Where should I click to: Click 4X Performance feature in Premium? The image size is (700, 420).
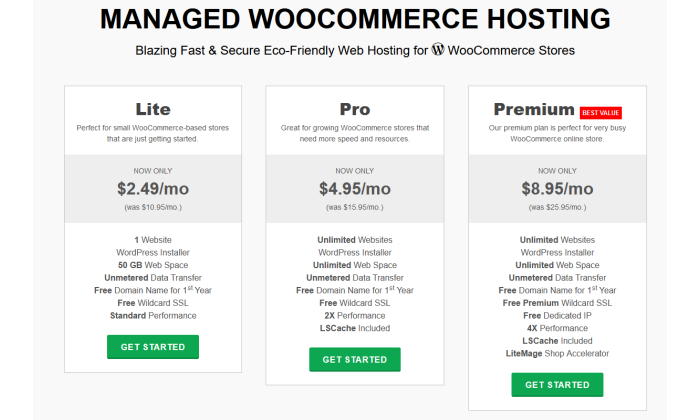(557, 328)
